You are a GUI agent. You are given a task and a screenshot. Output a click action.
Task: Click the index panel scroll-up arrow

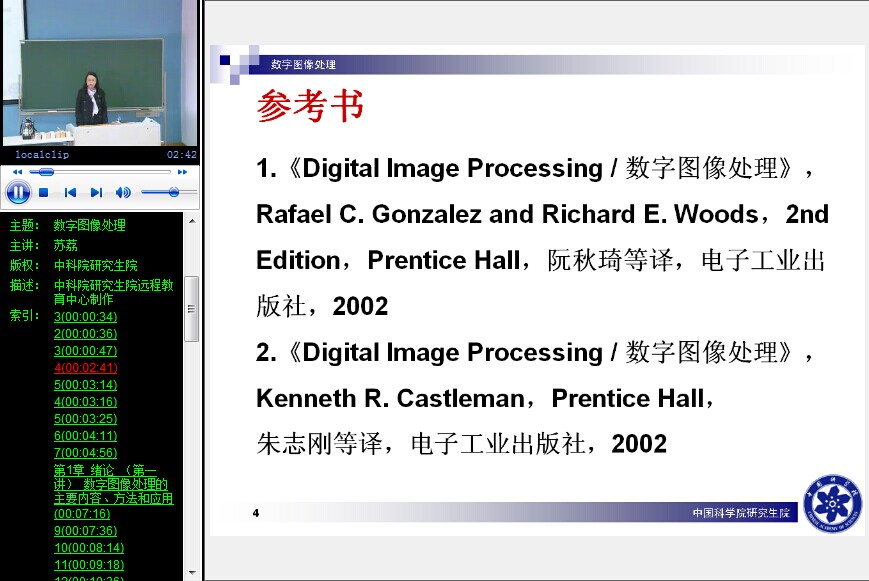[x=192, y=221]
